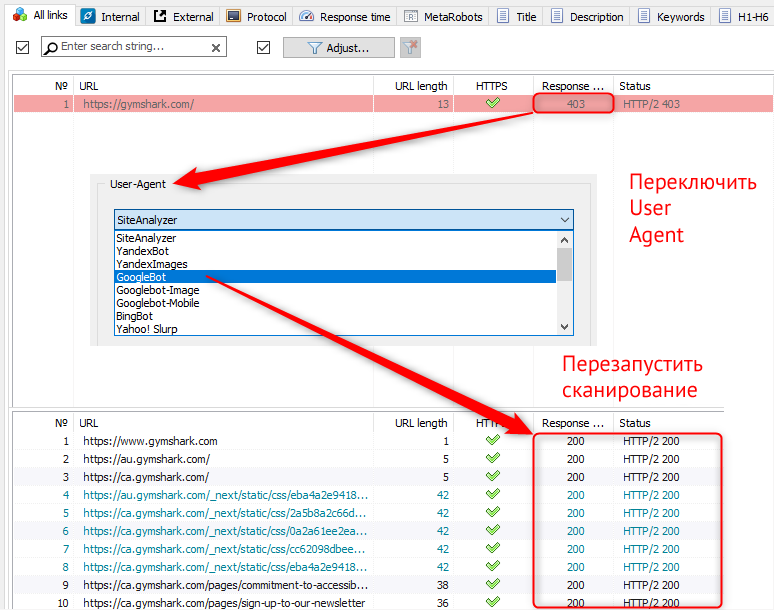Click the Keywords tab document icon
The image size is (774, 610).
(644, 16)
